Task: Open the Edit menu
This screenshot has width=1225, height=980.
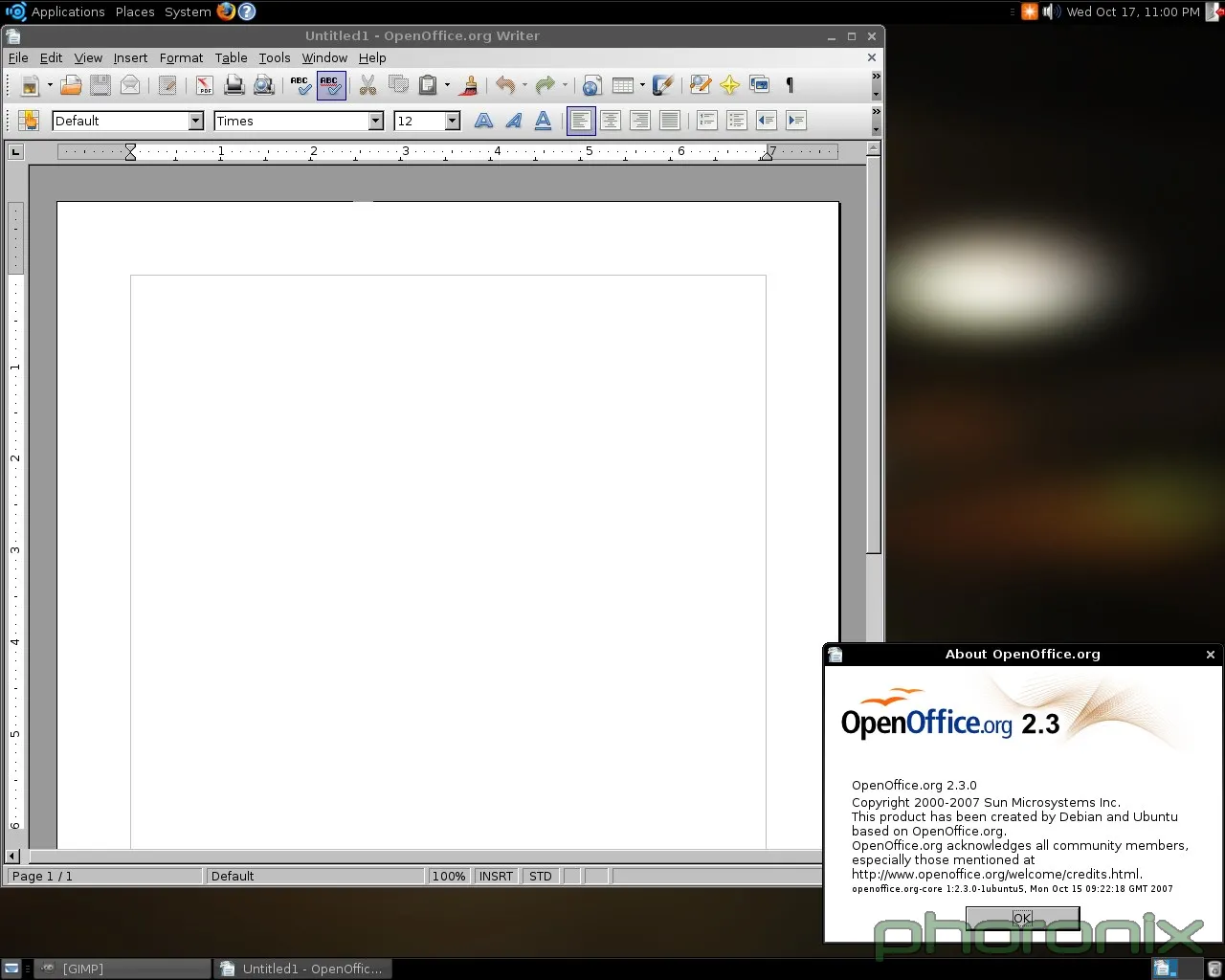Action: (51, 57)
